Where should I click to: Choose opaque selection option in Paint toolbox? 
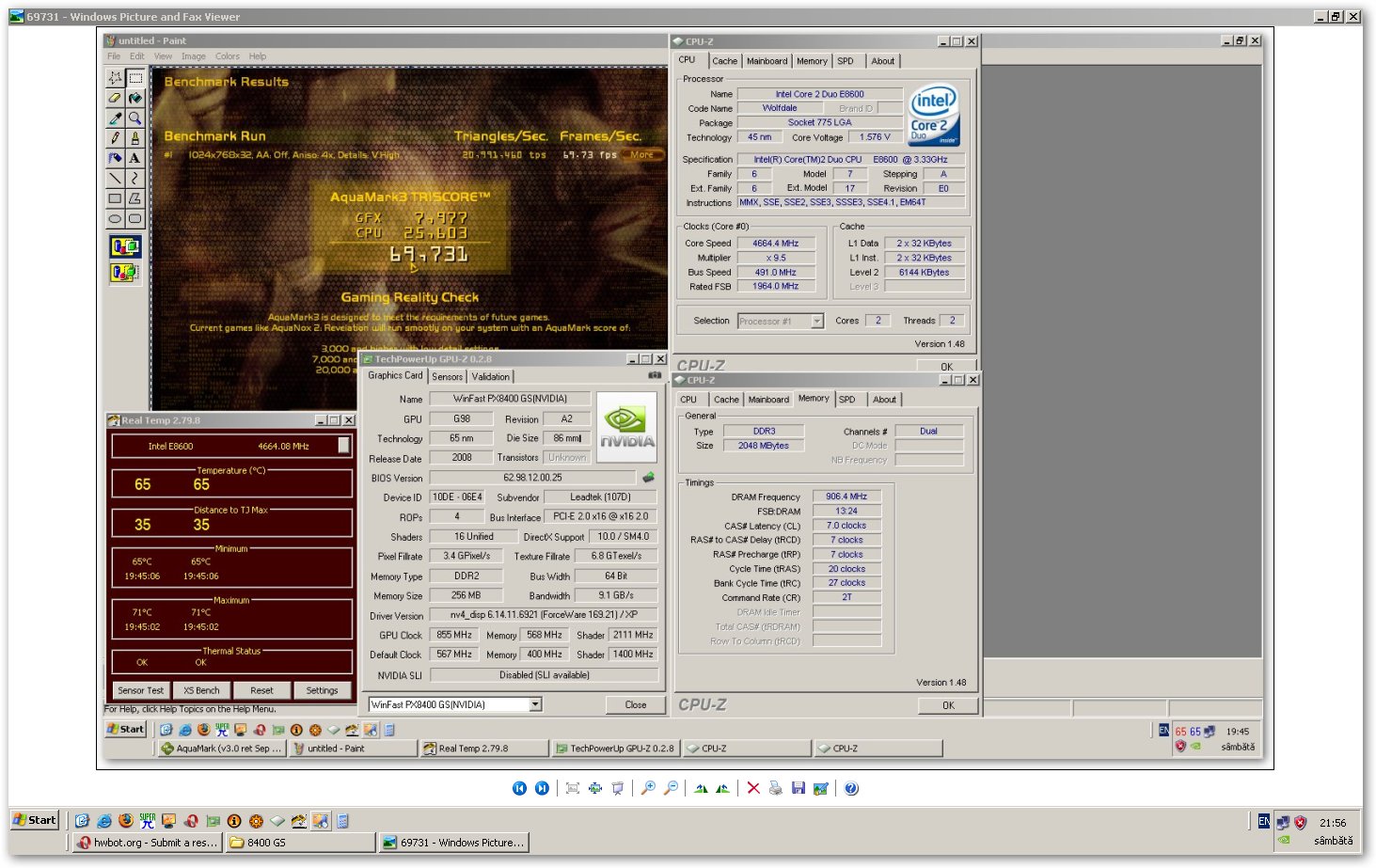tap(125, 247)
